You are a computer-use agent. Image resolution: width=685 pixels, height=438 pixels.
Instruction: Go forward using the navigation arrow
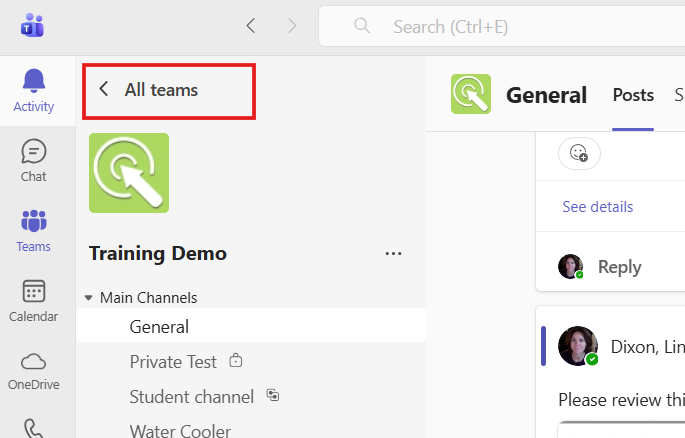292,25
